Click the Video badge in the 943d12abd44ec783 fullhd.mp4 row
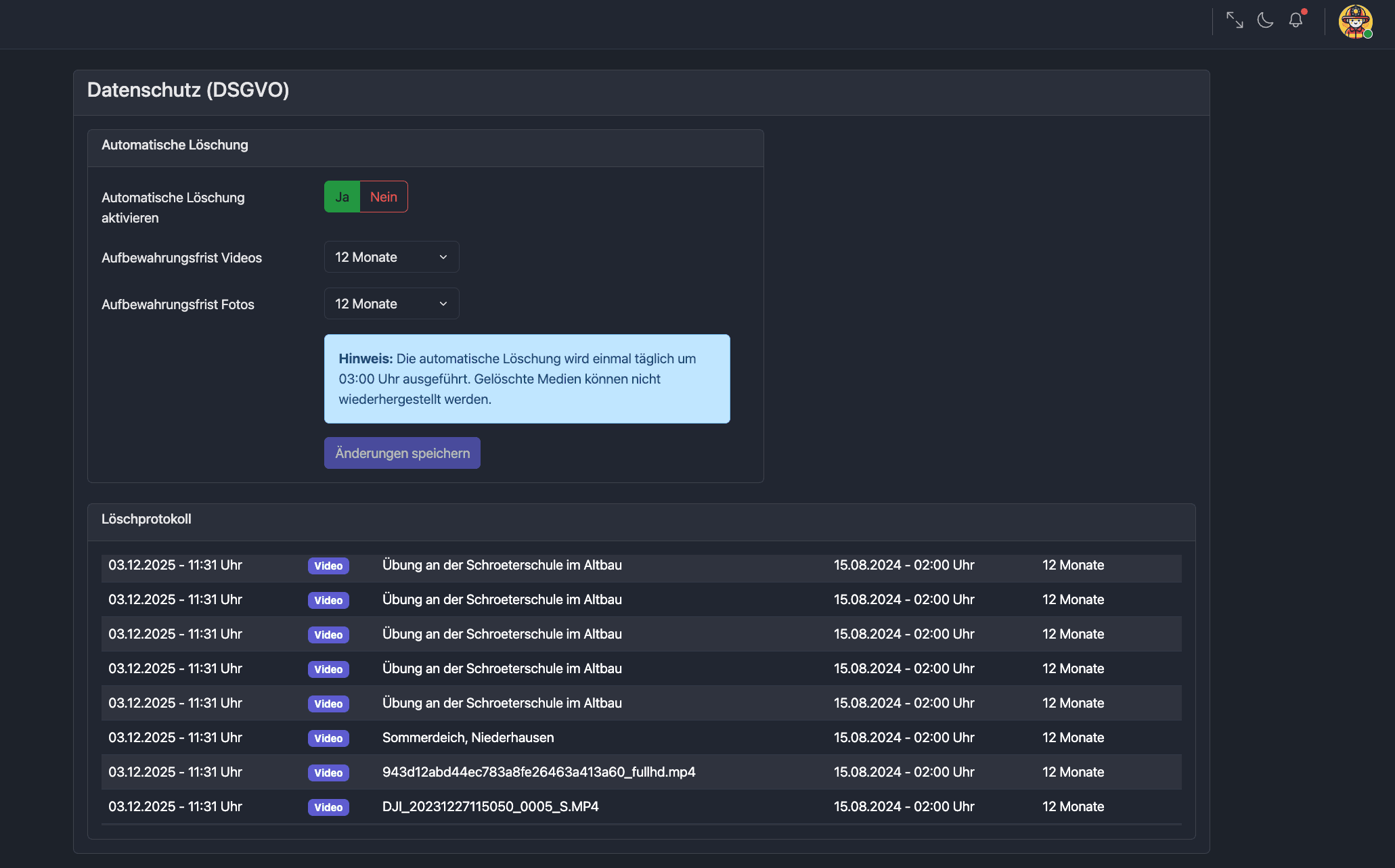The height and width of the screenshot is (868, 1395). [328, 773]
